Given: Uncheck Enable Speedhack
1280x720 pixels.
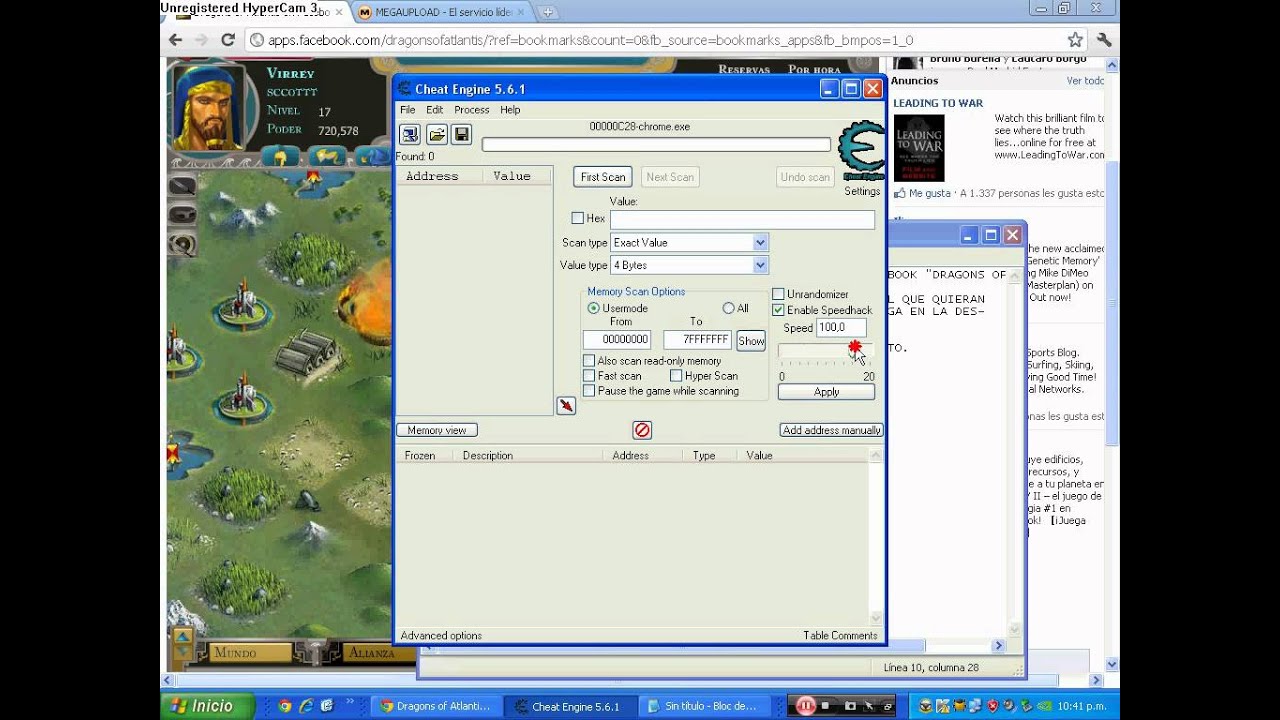Looking at the screenshot, I should coord(778,310).
